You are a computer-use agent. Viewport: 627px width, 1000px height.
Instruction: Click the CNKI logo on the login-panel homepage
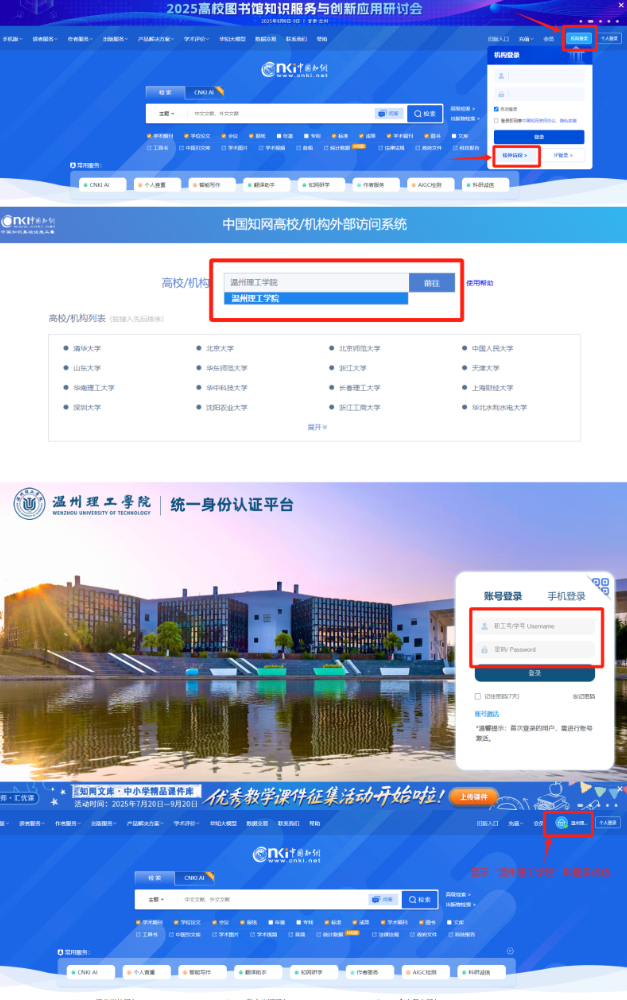(x=295, y=69)
